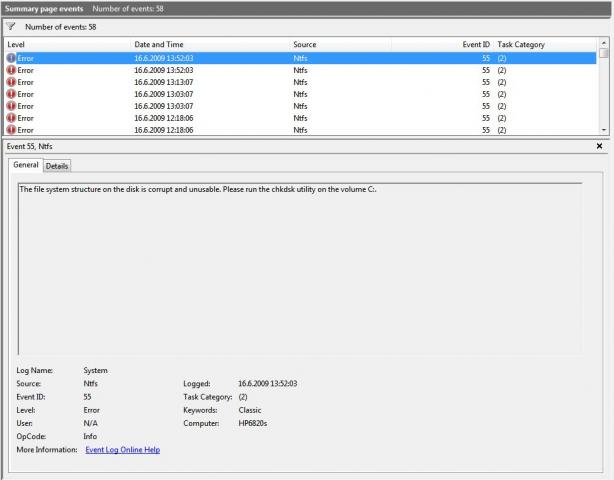The width and height of the screenshot is (614, 480).
Task: Click the error icon of the 13:13:07 event
Action: [11, 82]
